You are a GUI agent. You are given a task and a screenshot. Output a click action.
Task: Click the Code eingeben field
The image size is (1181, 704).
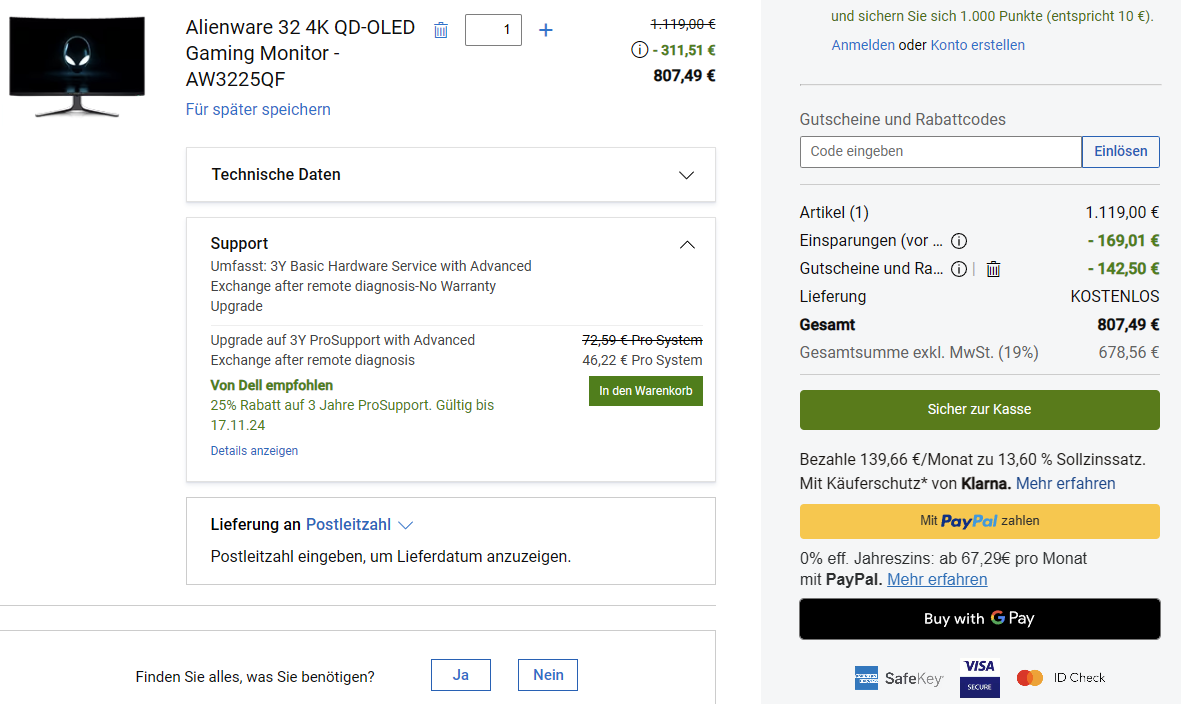click(x=941, y=151)
